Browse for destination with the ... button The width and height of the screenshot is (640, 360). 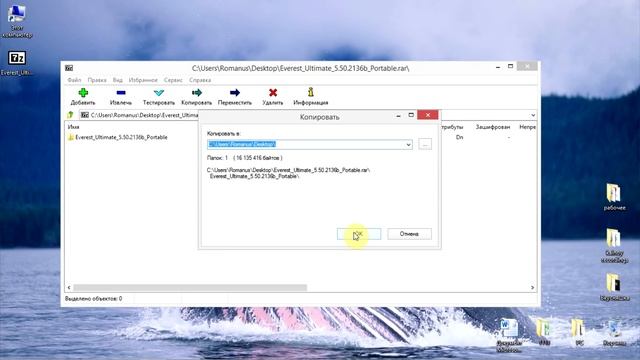(x=425, y=144)
